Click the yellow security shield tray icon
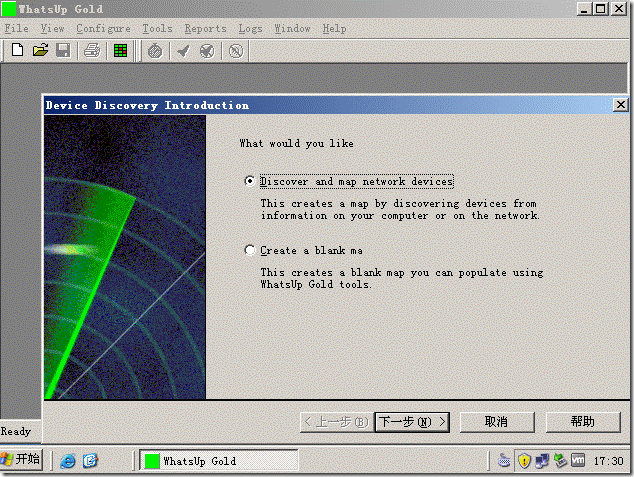 [x=524, y=460]
